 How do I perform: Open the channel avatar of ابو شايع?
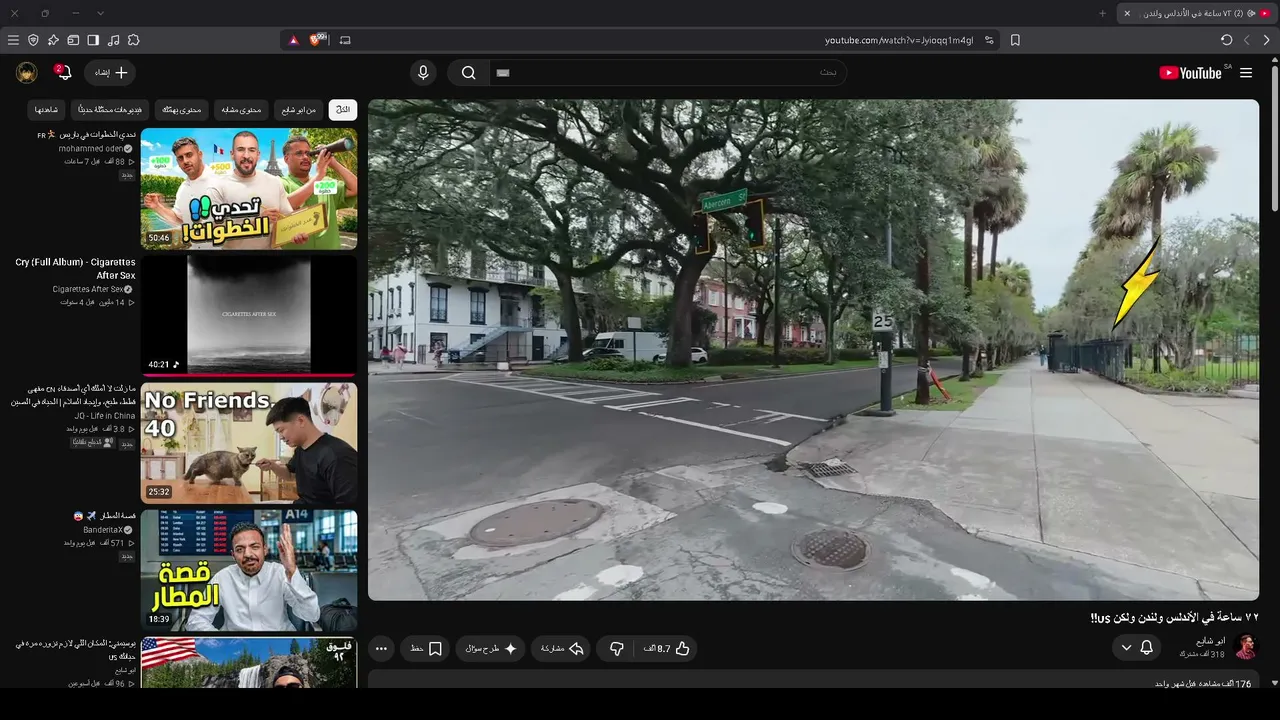coord(1246,647)
